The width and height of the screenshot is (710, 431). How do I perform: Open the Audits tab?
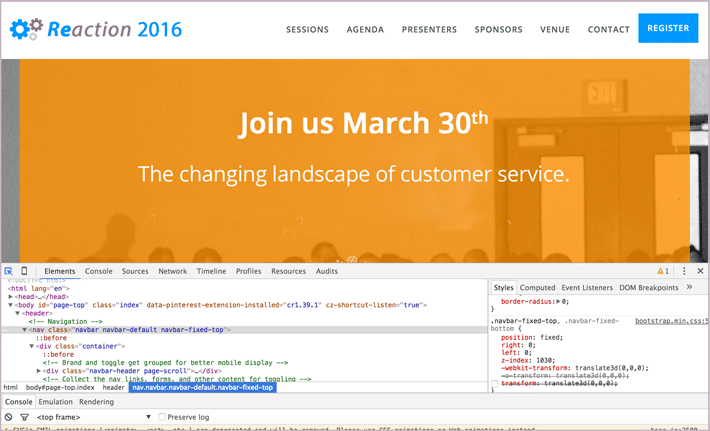pos(326,271)
